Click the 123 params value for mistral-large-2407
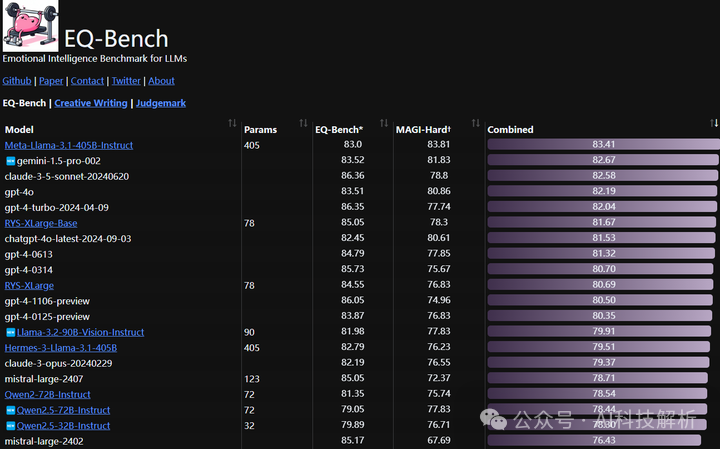 tap(252, 379)
